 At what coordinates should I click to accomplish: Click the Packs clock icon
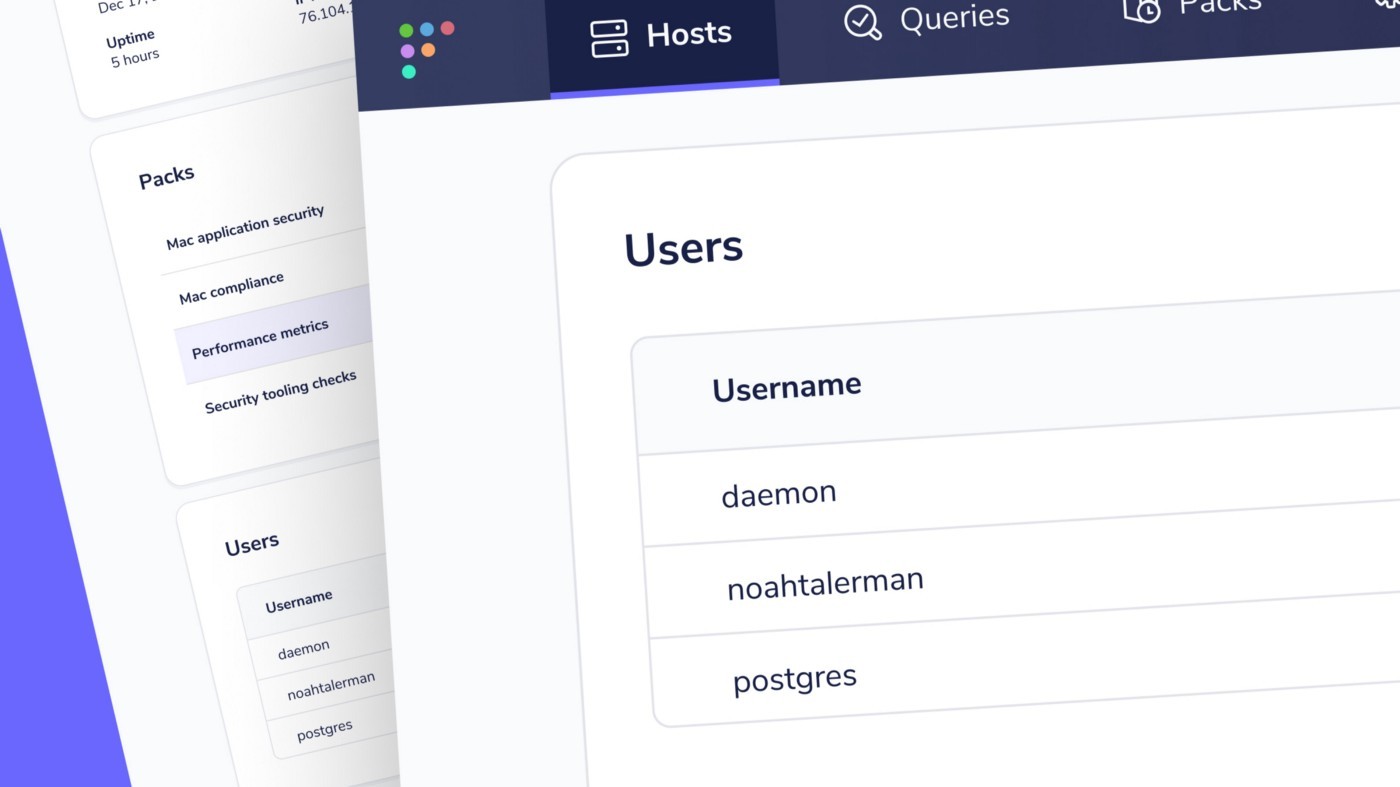click(x=1141, y=9)
